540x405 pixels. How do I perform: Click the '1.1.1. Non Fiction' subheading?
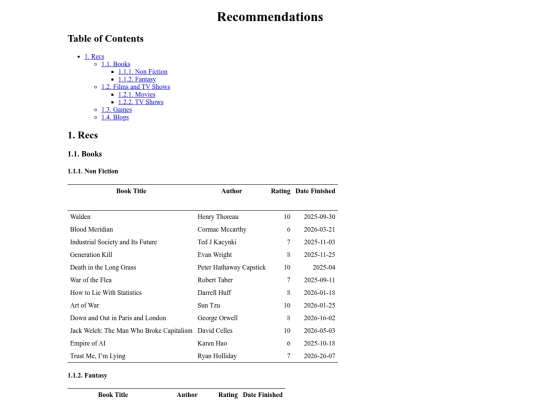[93, 171]
